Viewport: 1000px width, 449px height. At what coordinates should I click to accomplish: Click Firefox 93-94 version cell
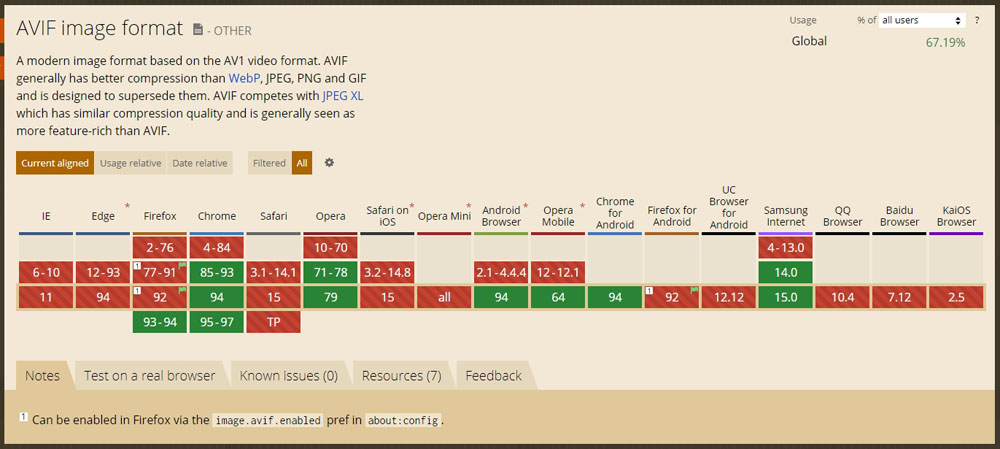tap(159, 322)
